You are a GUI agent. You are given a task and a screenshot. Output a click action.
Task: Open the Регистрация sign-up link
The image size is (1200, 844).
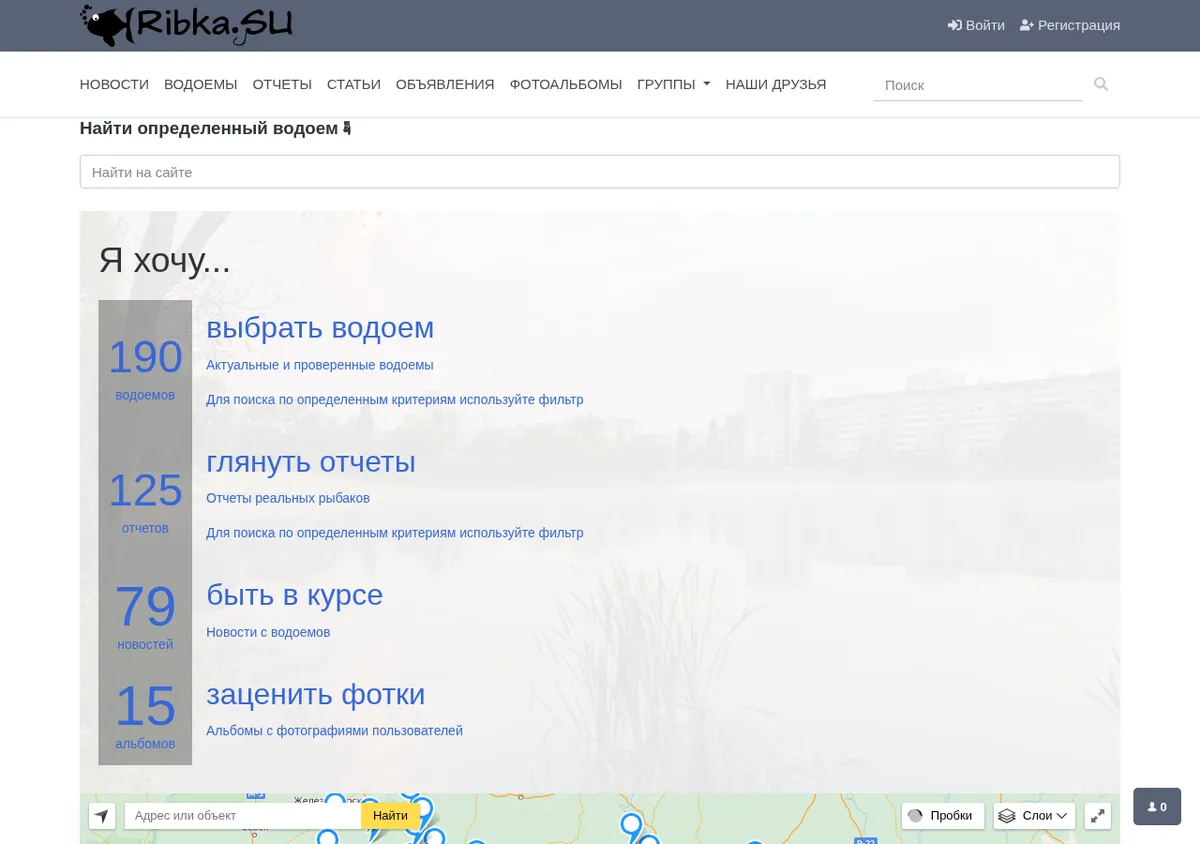(x=1070, y=25)
